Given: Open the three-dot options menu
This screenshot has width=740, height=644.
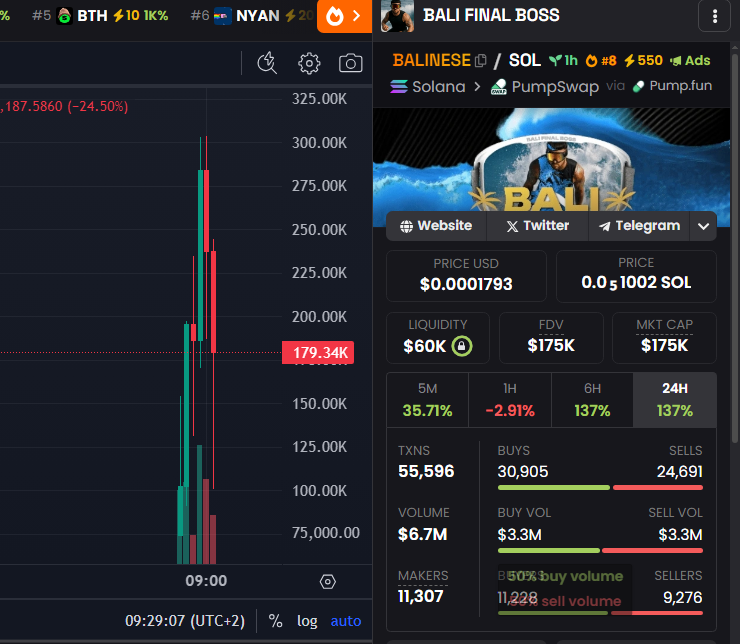Looking at the screenshot, I should (715, 16).
